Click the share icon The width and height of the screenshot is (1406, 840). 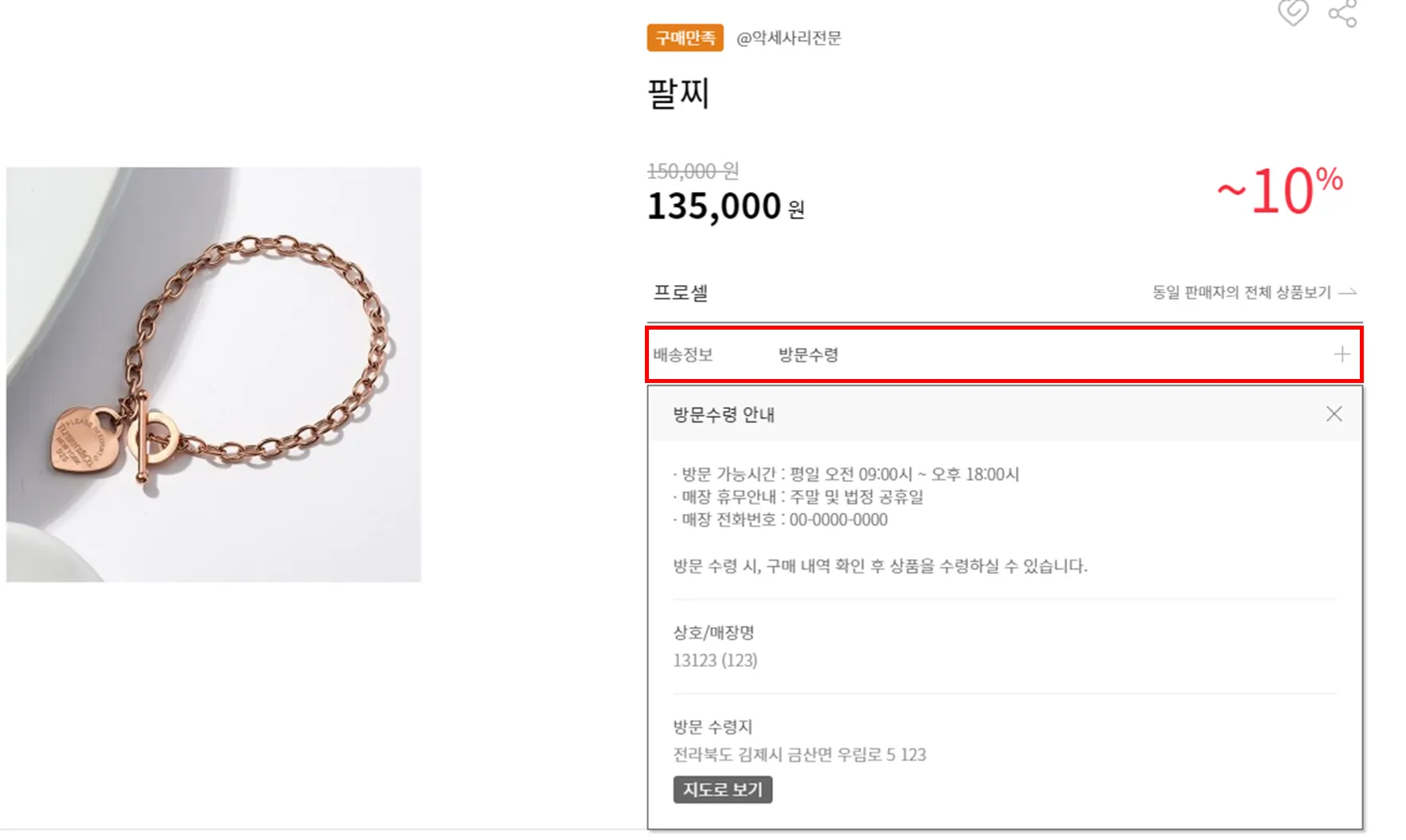tap(1342, 14)
